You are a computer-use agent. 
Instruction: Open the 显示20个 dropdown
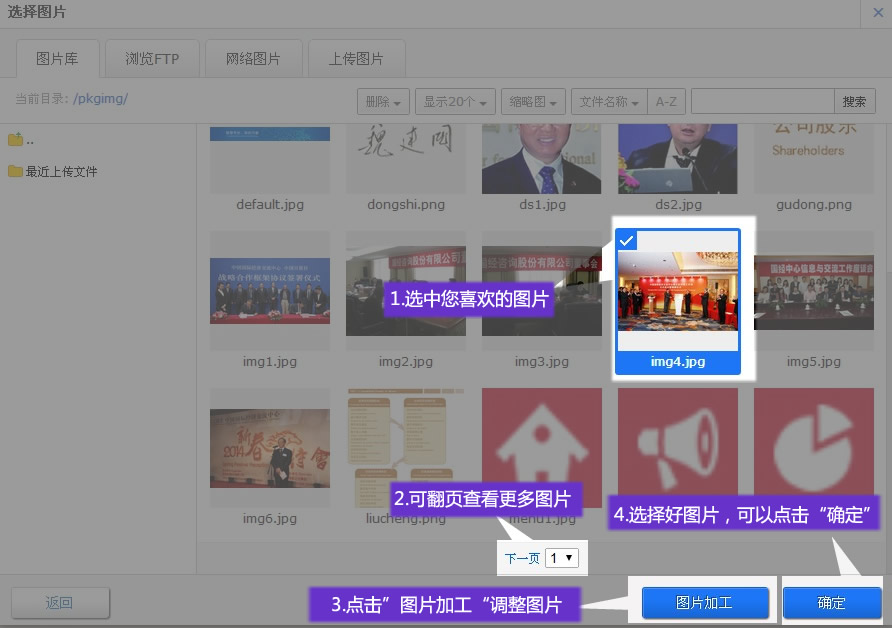[x=455, y=102]
